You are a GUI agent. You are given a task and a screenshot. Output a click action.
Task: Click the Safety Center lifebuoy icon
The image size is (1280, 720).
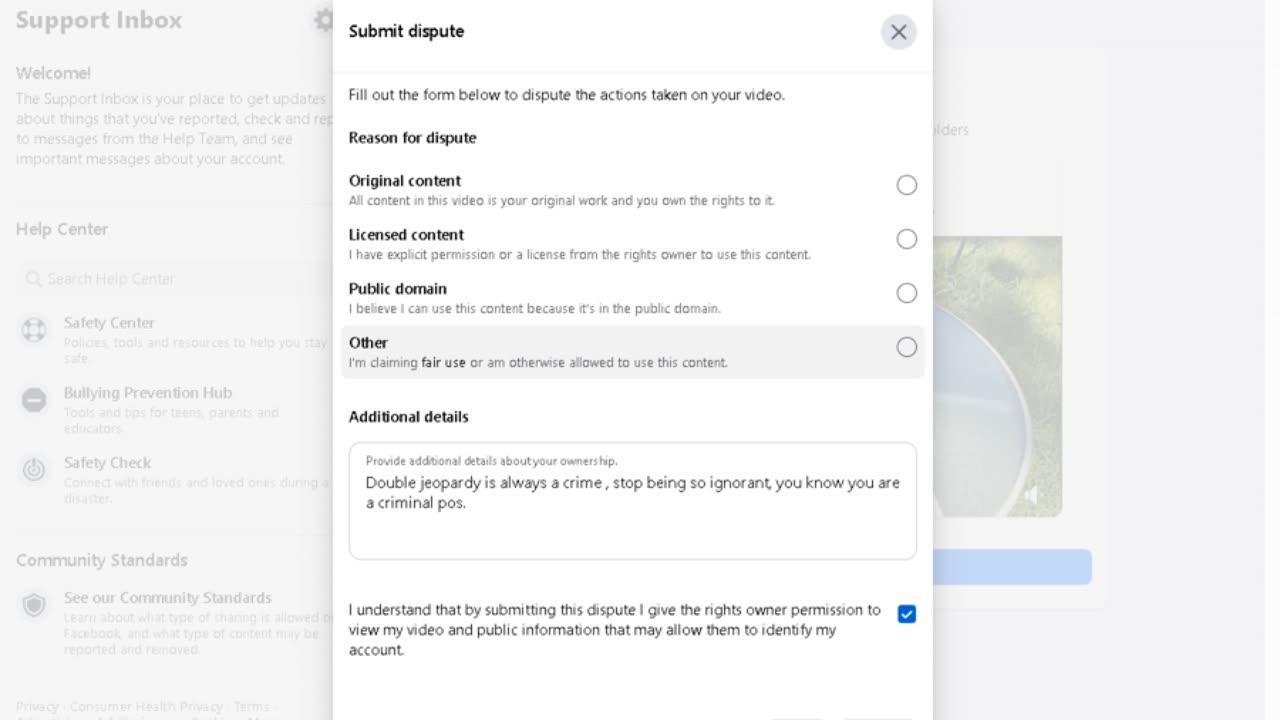coord(34,331)
